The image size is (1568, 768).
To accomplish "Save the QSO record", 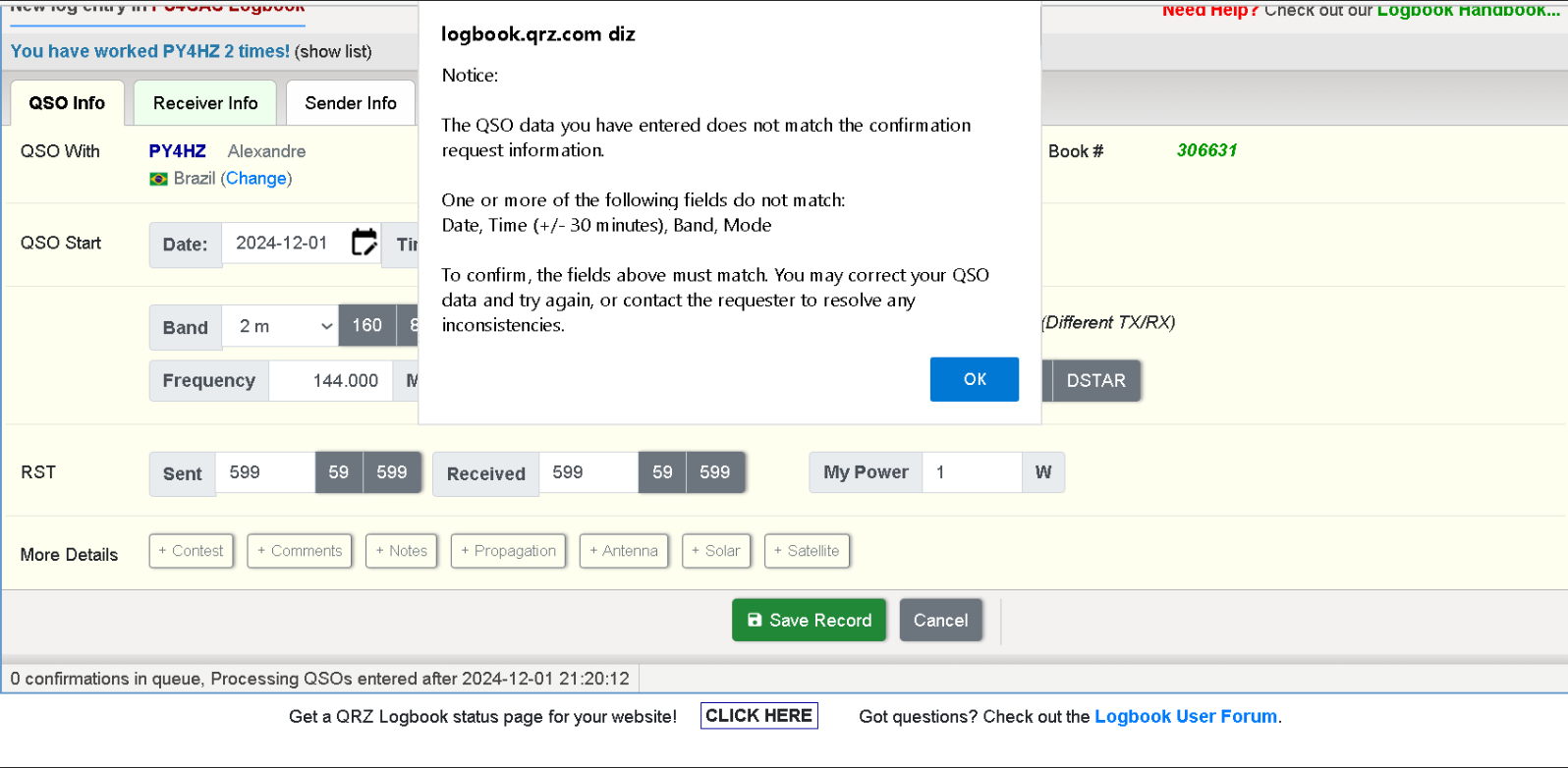I will [809, 620].
